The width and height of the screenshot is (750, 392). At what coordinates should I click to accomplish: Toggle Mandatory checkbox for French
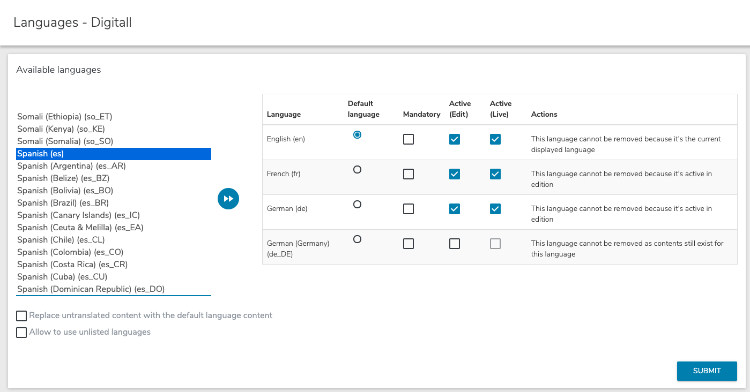click(x=408, y=174)
